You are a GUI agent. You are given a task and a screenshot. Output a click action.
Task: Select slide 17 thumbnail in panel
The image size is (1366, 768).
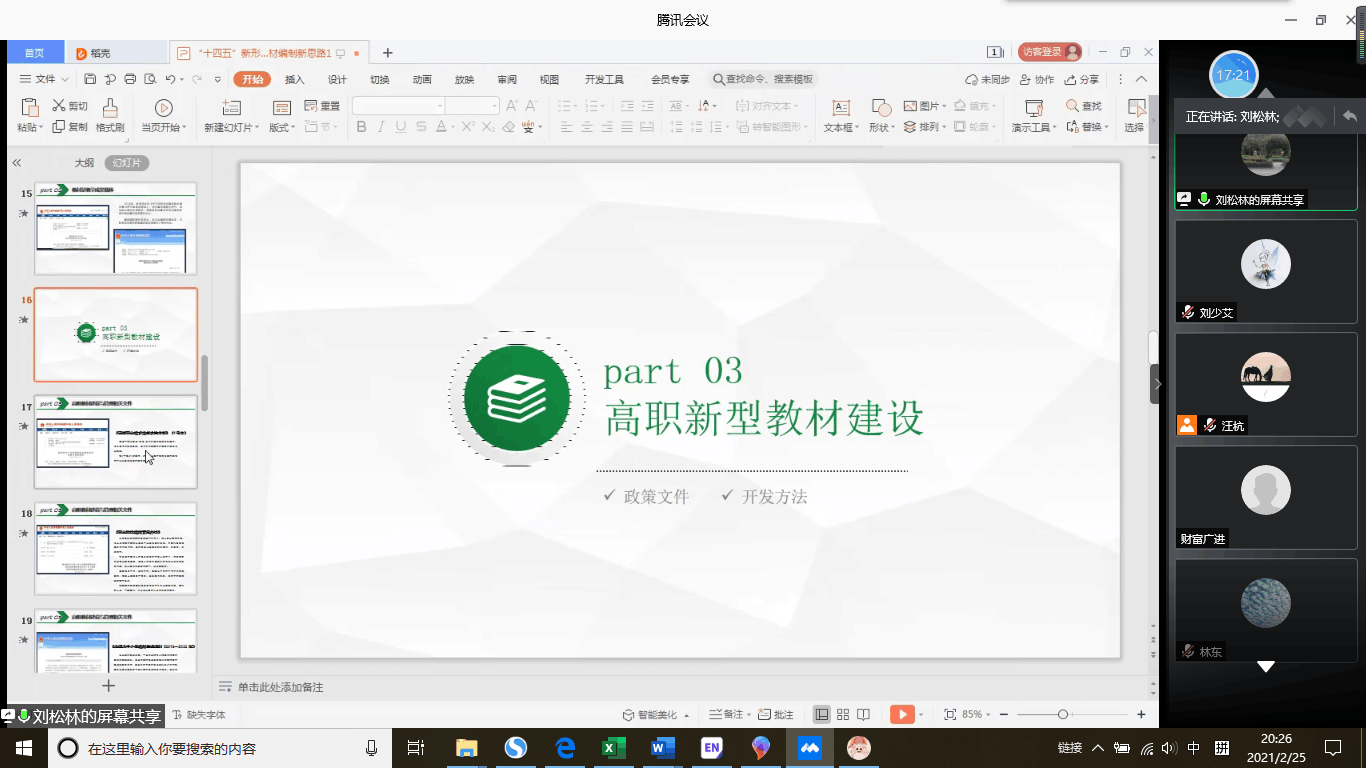pos(116,442)
